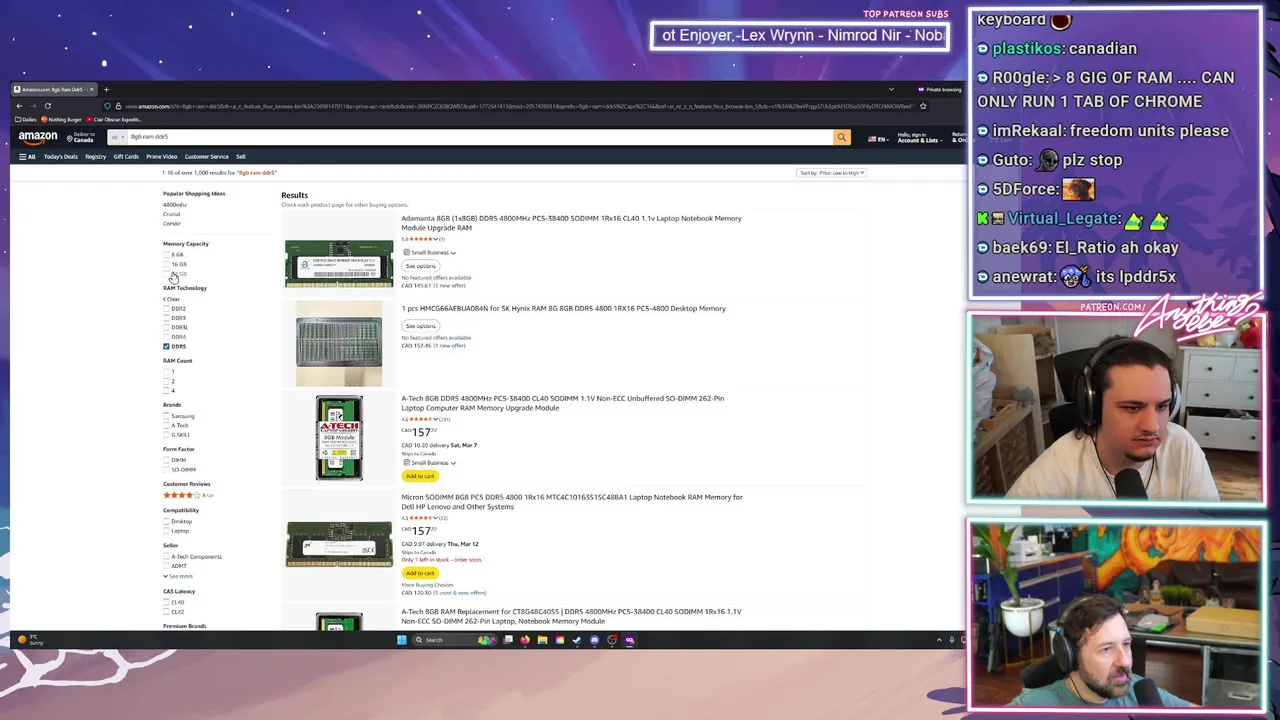1280x720 pixels.
Task: Open the search category All dropdown
Action: pos(116,137)
